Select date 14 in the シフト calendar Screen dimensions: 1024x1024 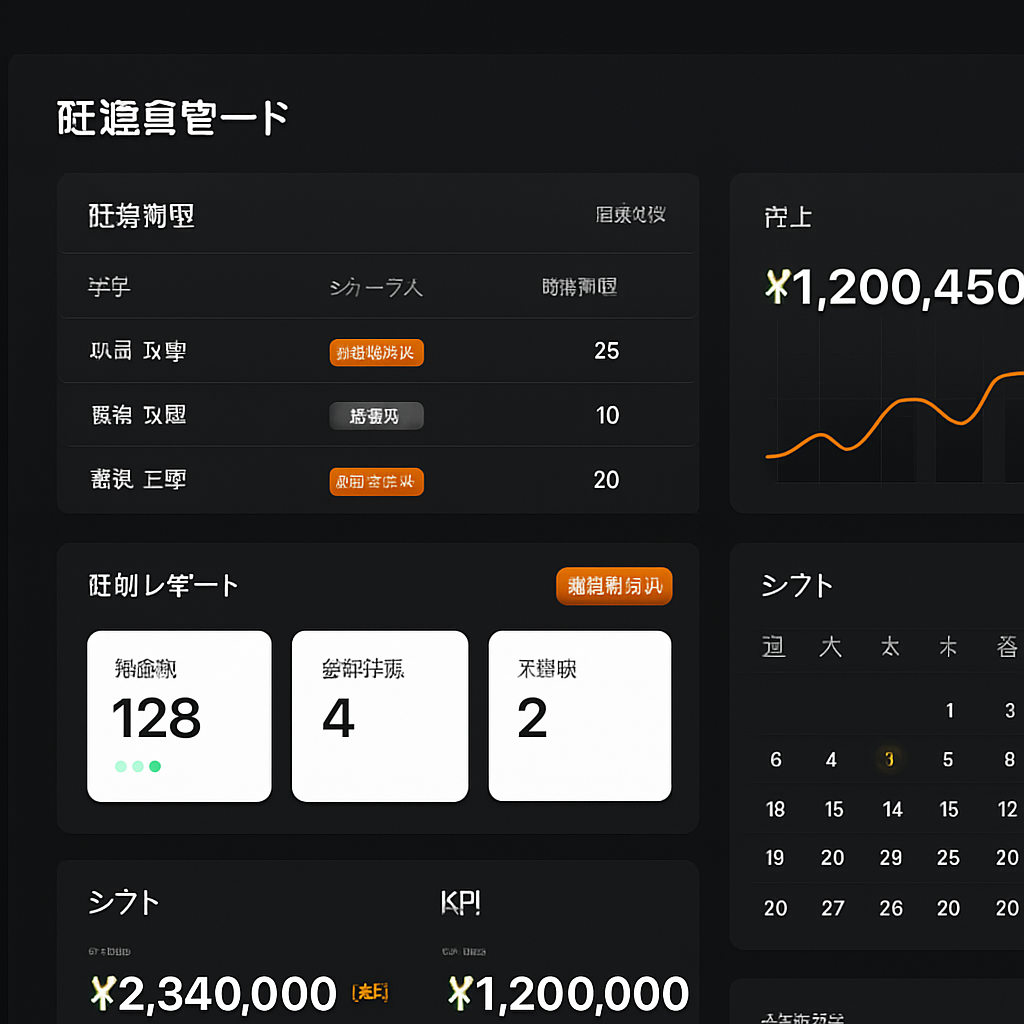pyautogui.click(x=892, y=809)
